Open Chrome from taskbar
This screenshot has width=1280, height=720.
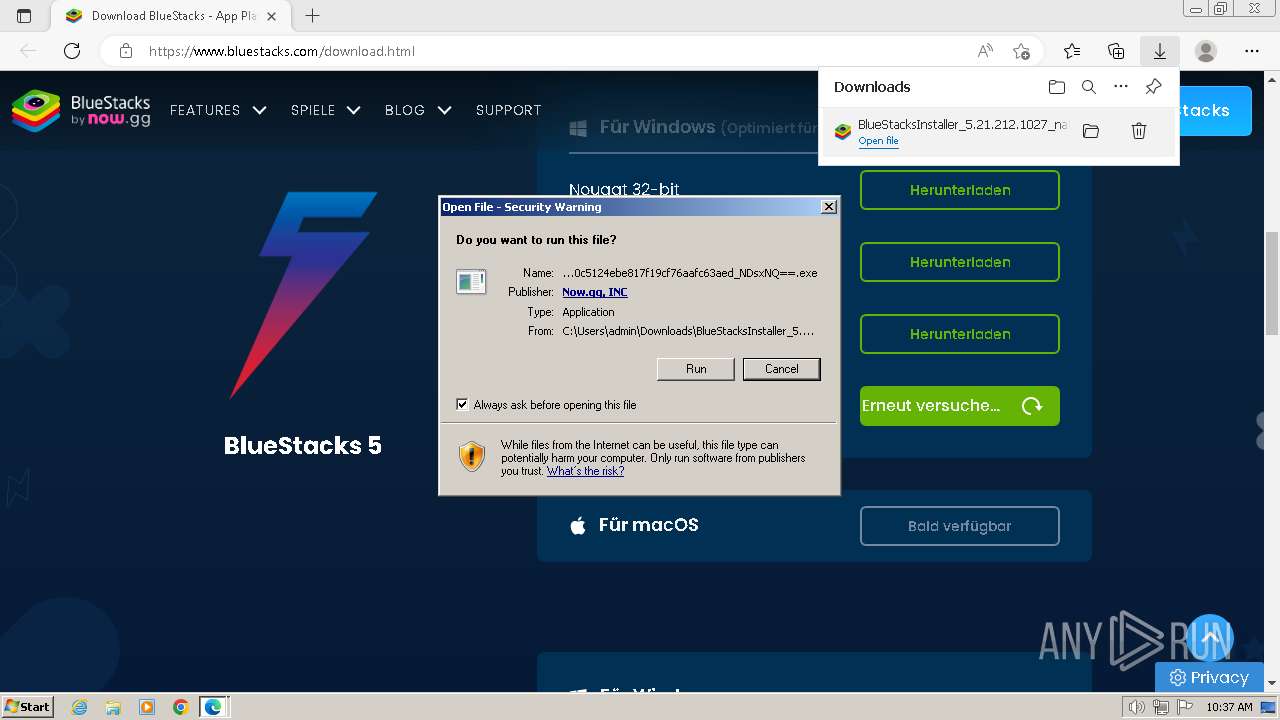180,707
